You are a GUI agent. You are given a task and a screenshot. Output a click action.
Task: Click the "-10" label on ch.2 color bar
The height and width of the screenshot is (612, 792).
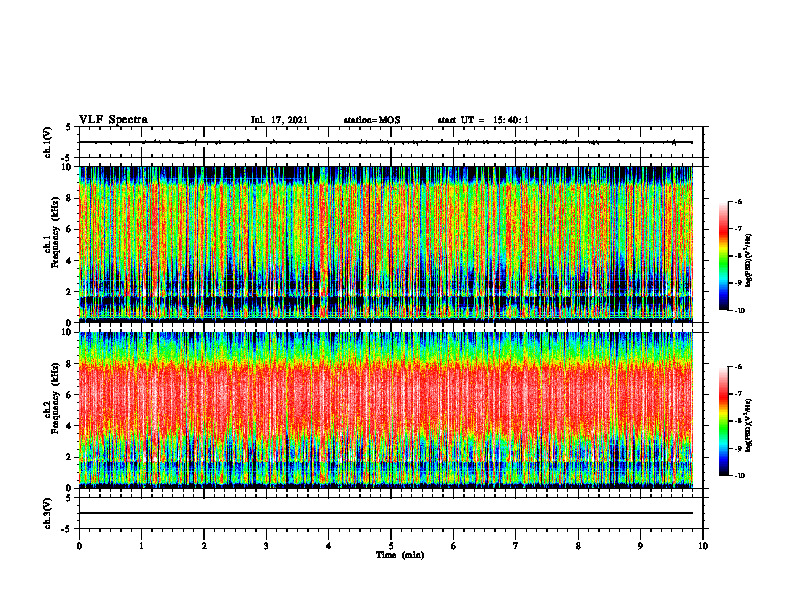pos(739,476)
